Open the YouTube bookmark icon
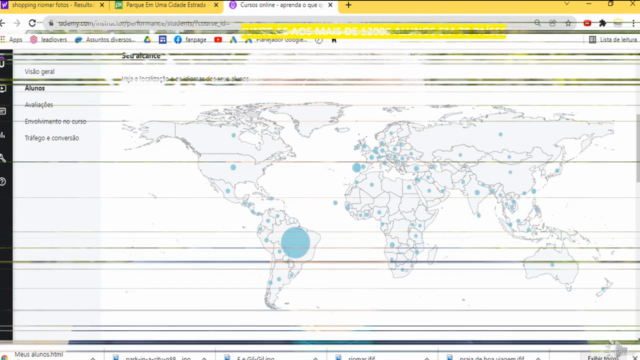640x360 pixels. tap(218, 40)
